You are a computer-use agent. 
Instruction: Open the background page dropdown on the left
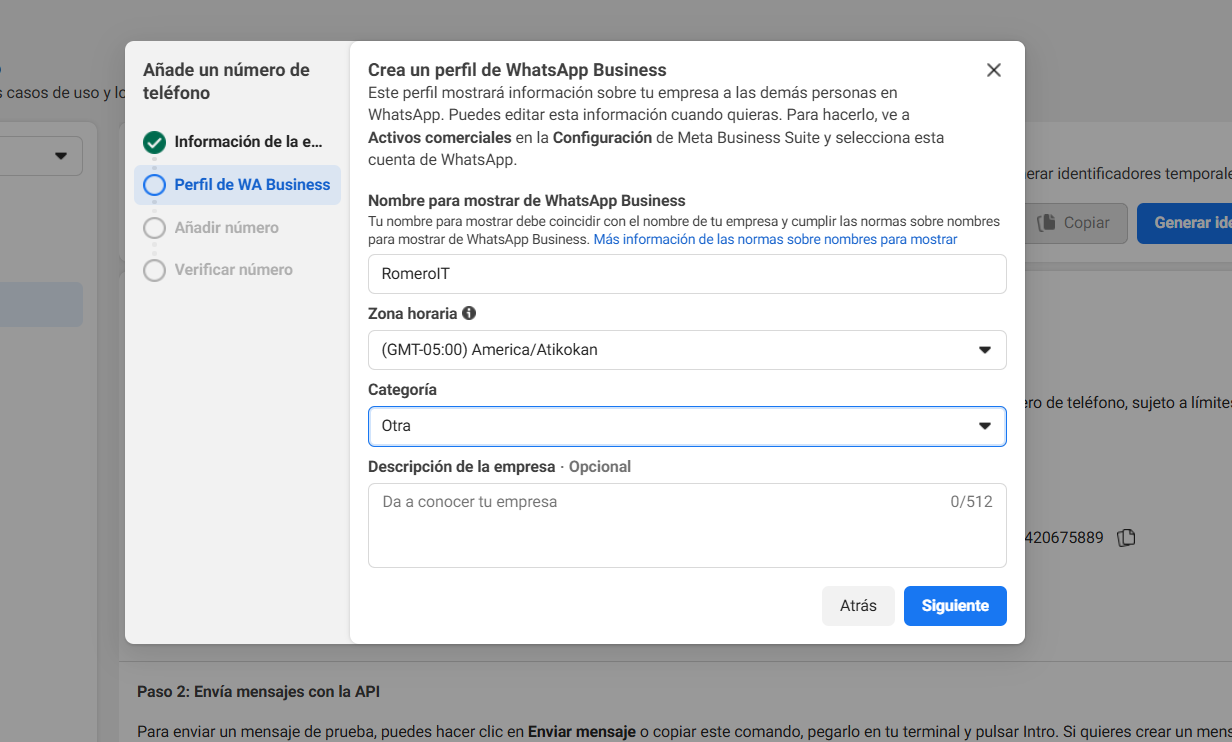click(40, 156)
